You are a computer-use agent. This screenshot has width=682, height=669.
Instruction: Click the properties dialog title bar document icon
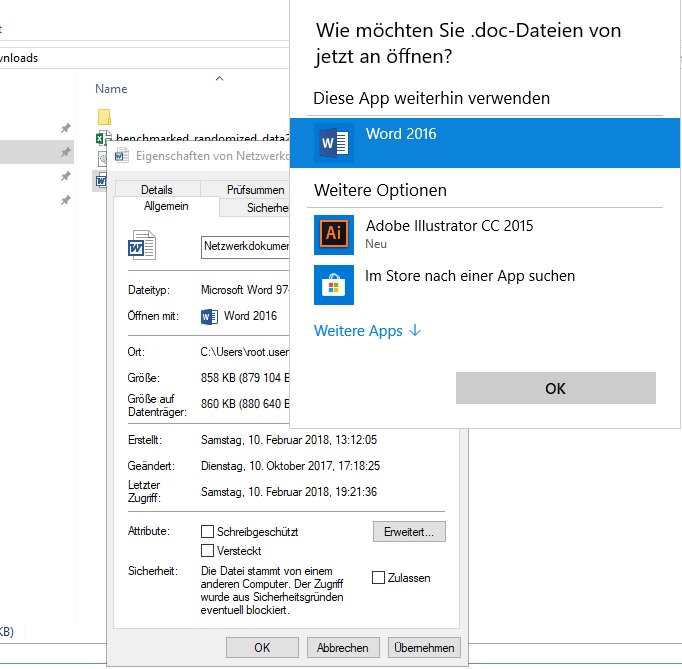coord(121,155)
